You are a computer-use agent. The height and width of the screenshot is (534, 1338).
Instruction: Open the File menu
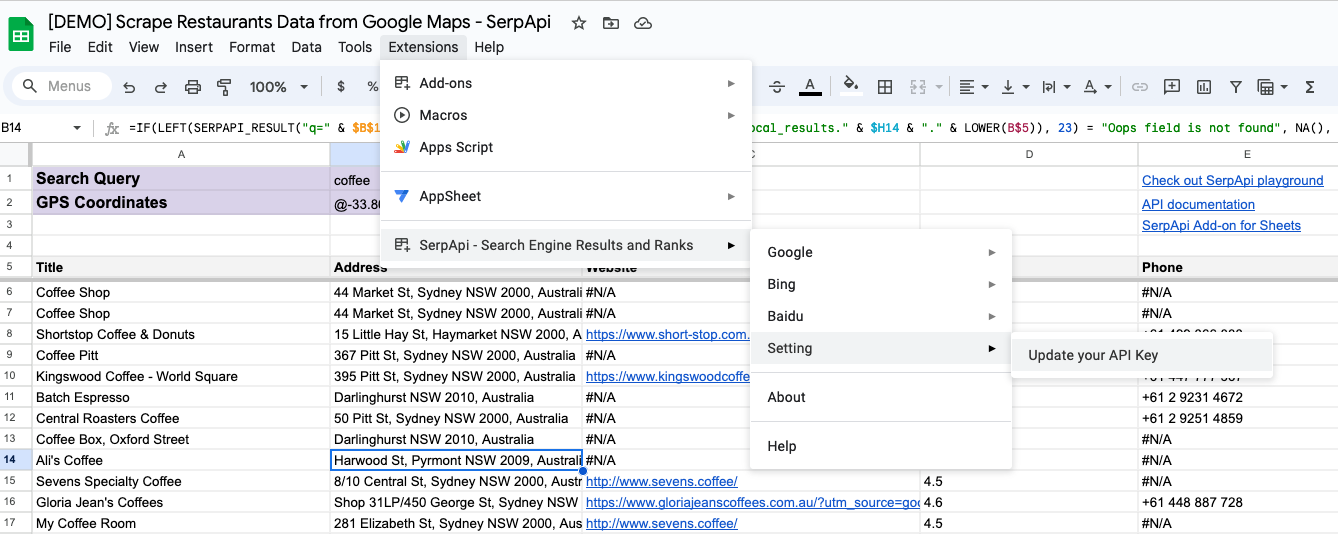pos(60,47)
